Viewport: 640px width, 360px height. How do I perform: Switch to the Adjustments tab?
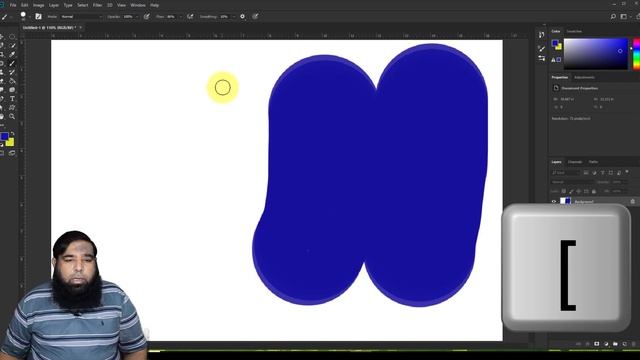click(x=584, y=78)
